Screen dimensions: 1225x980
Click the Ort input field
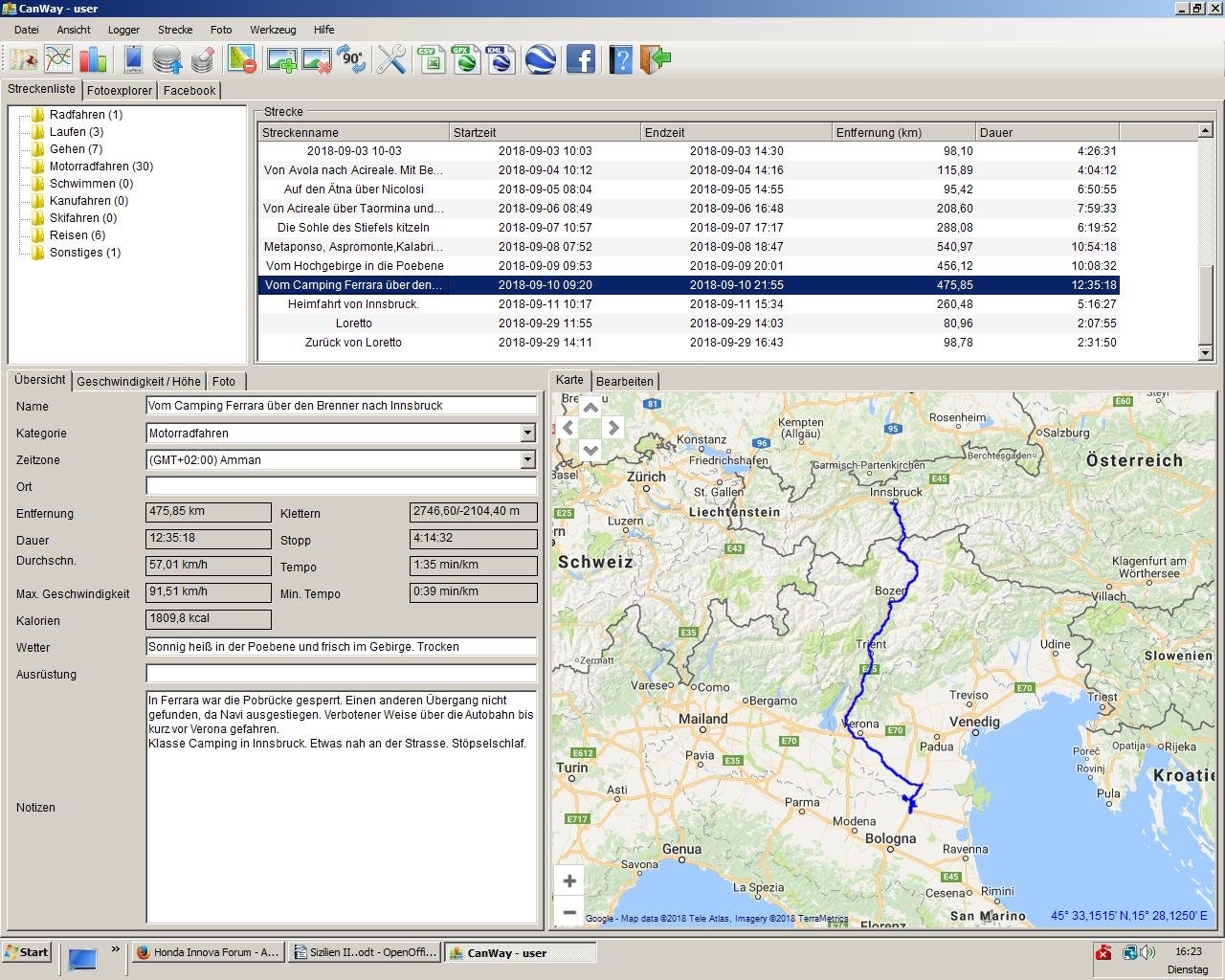[341, 487]
